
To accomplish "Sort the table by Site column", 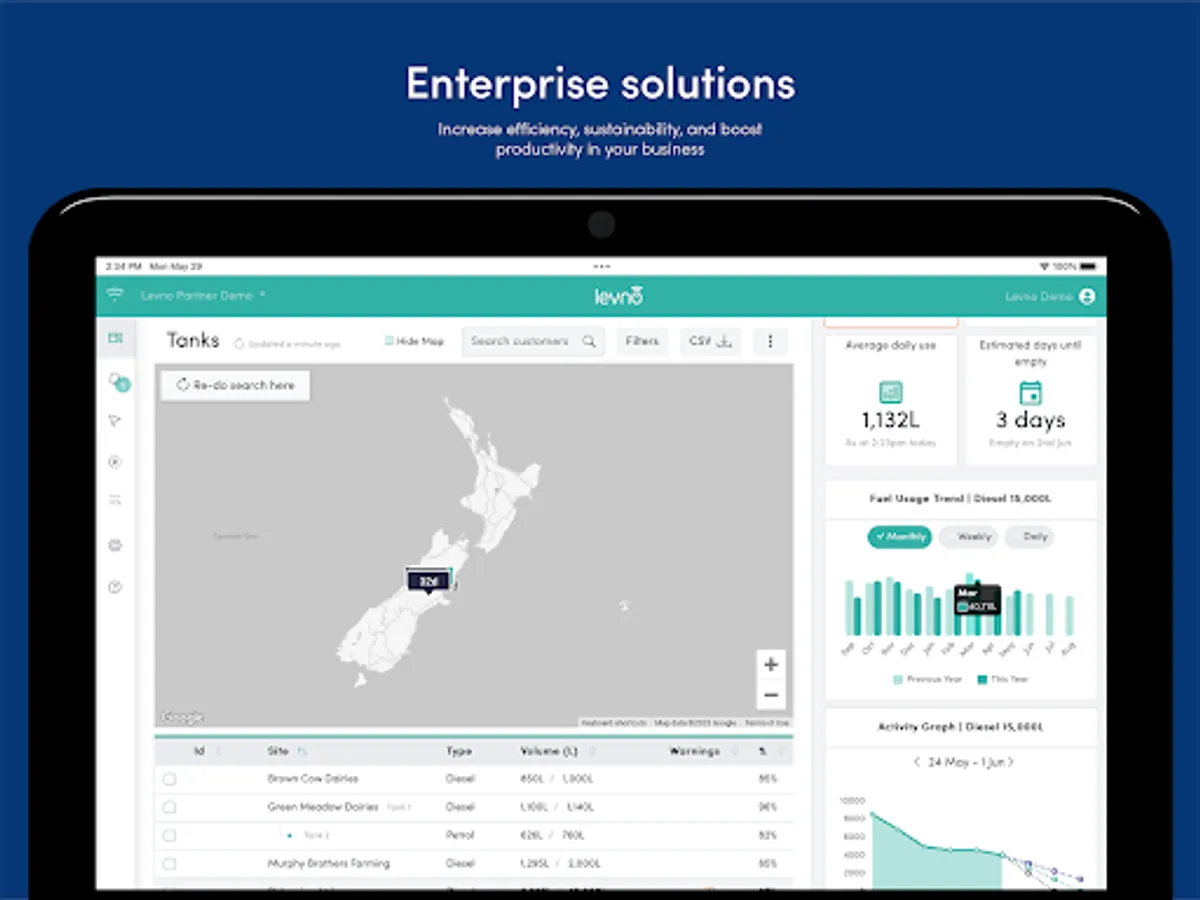I will tap(287, 751).
